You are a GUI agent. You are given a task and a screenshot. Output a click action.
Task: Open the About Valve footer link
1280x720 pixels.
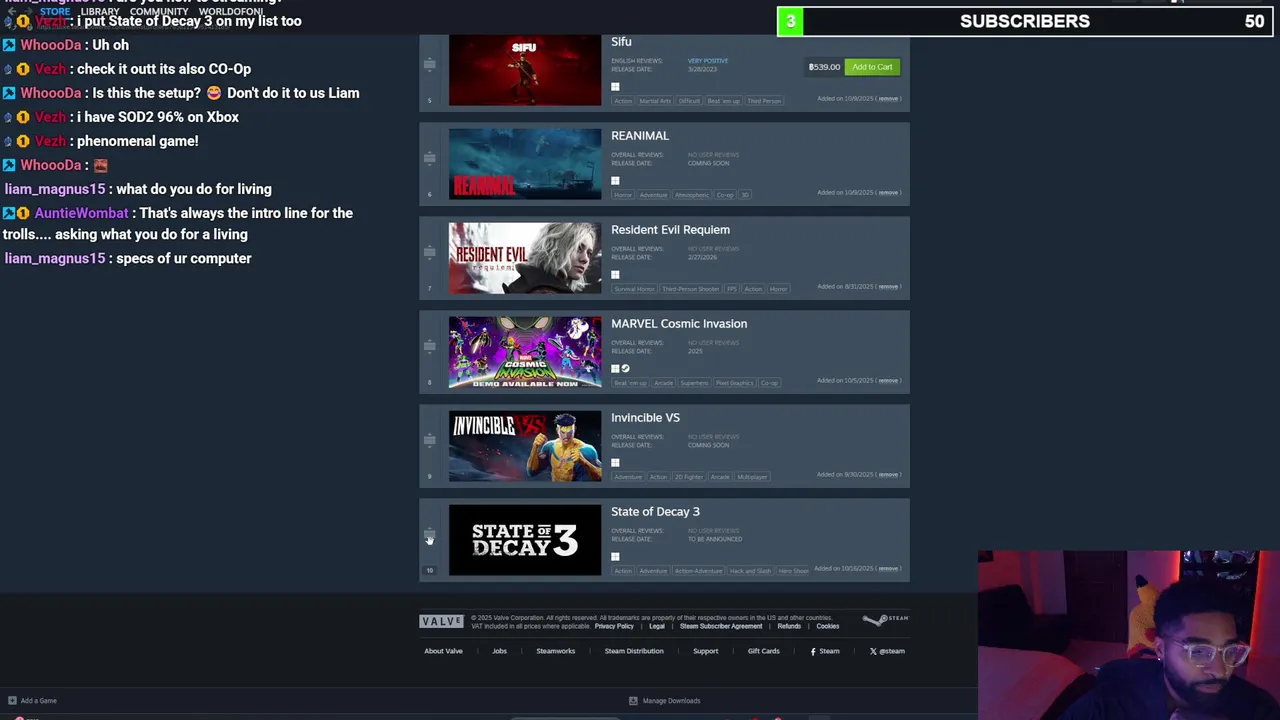[443, 651]
